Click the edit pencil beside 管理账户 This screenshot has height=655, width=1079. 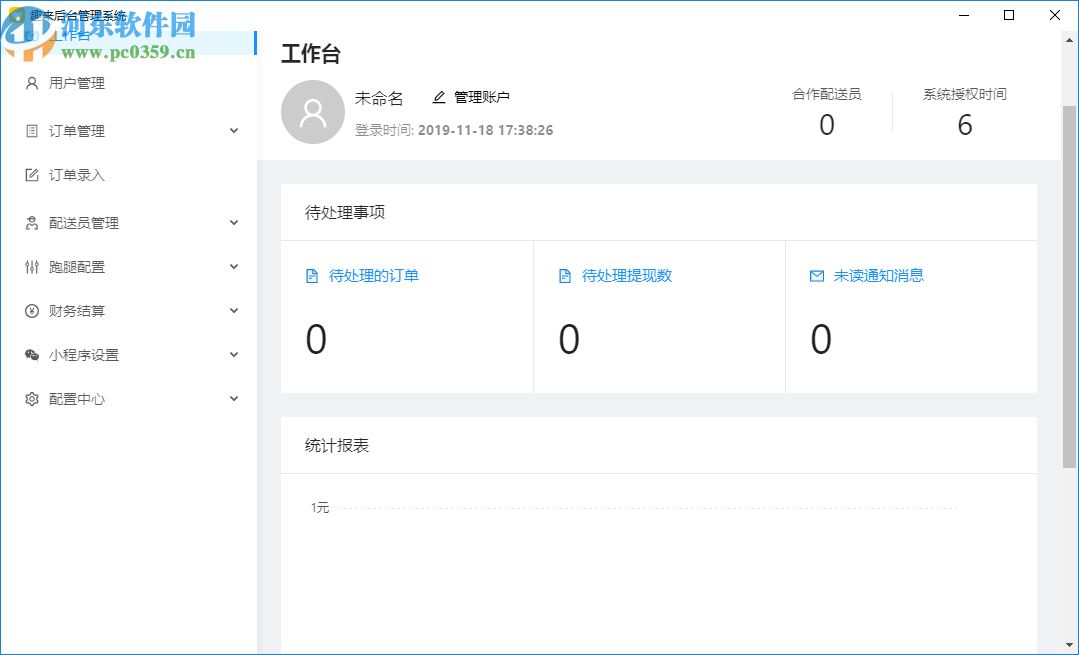[x=438, y=97]
